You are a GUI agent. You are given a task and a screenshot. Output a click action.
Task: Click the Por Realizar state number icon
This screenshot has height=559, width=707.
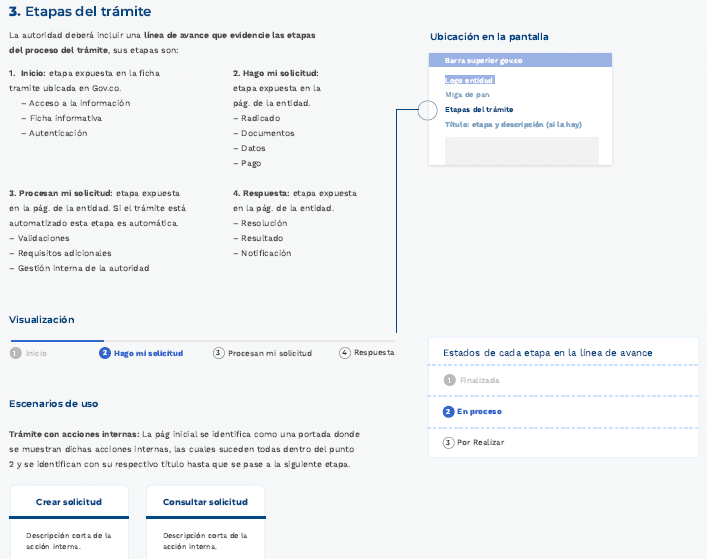click(x=449, y=442)
